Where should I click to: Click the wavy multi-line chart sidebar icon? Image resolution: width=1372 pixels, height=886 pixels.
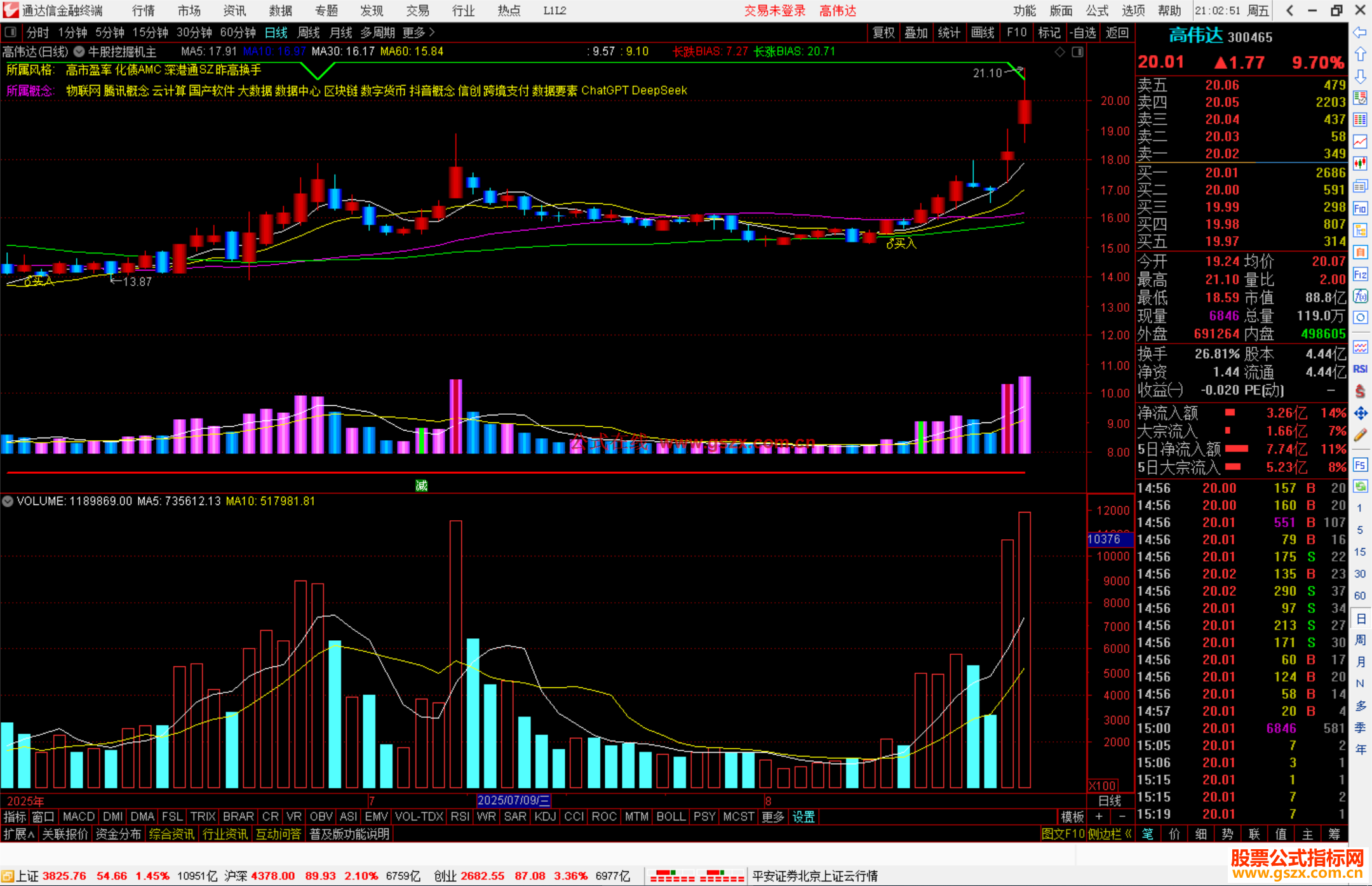coord(1360,347)
